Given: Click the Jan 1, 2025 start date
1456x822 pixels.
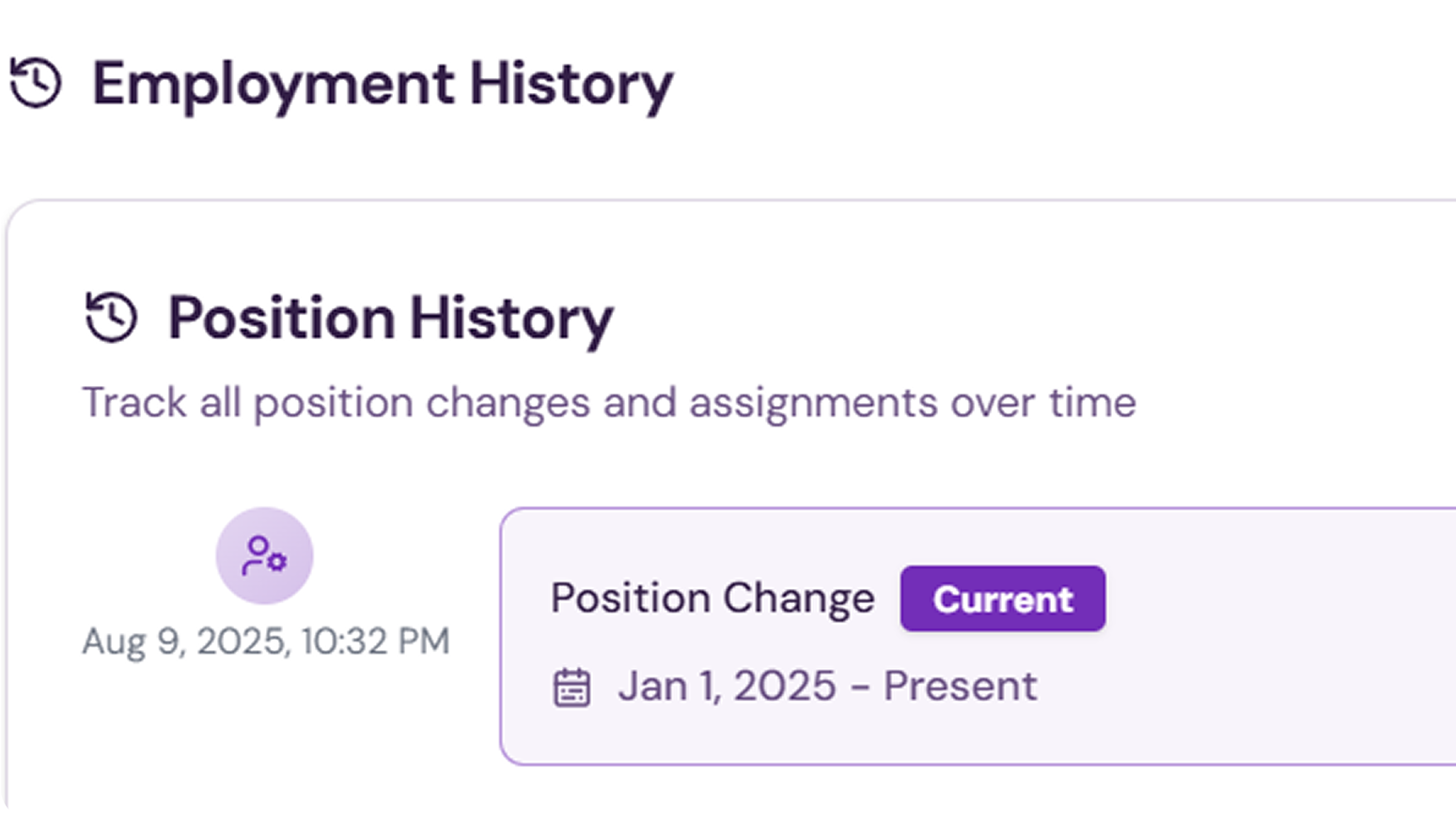Looking at the screenshot, I should point(727,687).
